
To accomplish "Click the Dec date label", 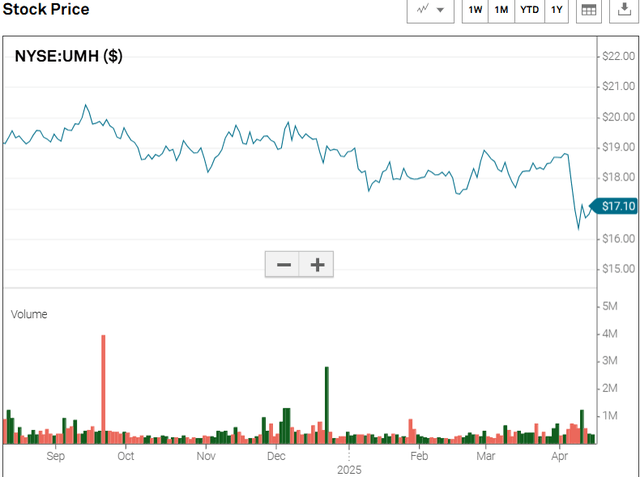I will pos(276,456).
